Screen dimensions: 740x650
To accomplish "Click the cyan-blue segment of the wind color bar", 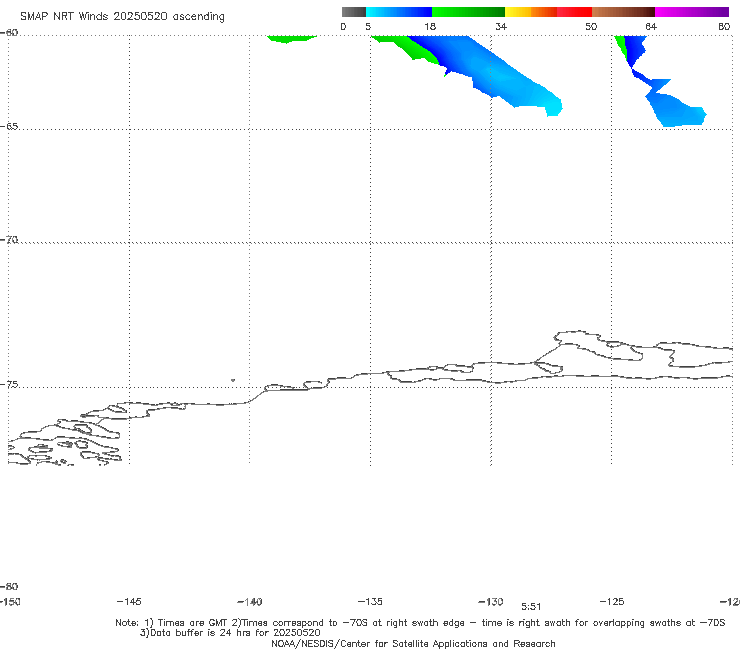I will [x=399, y=12].
